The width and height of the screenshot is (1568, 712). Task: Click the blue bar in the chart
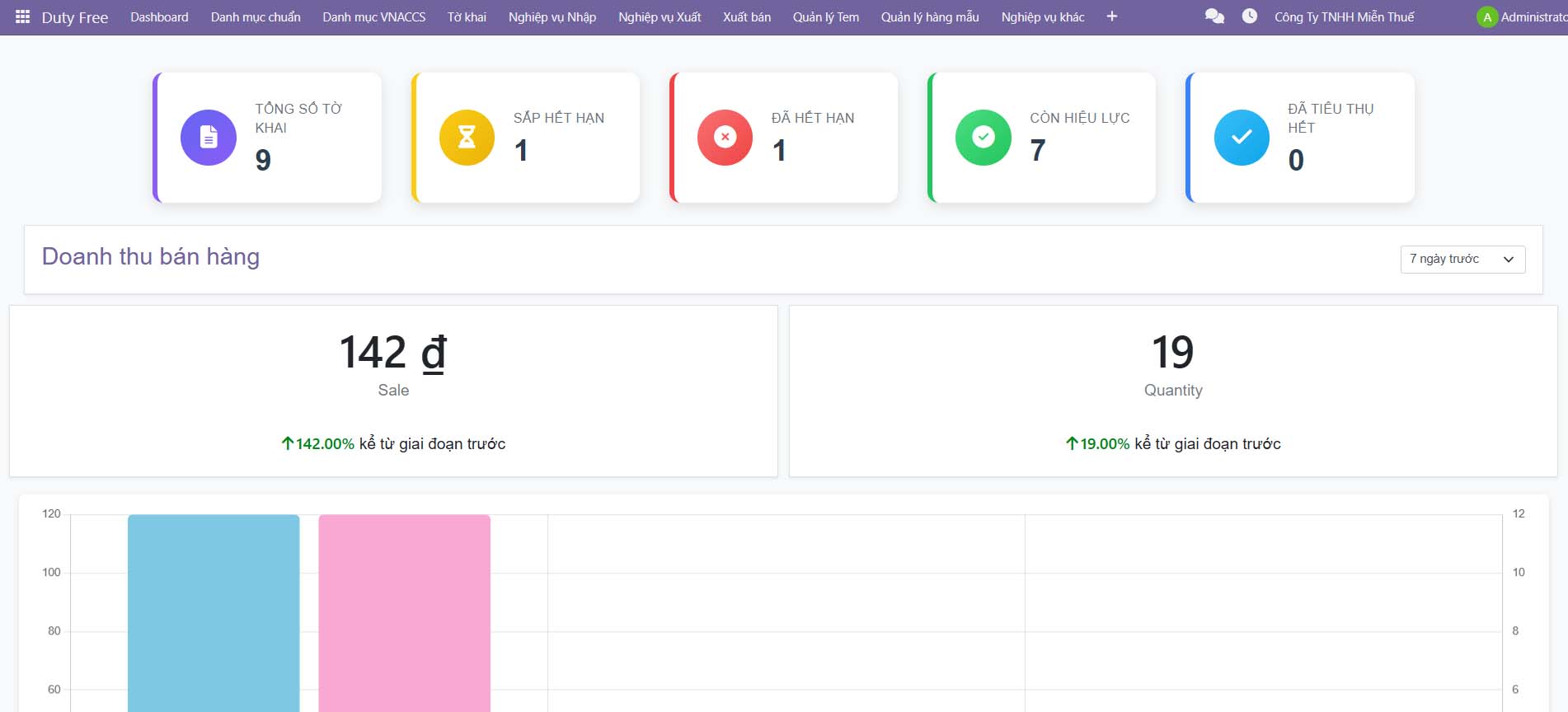pyautogui.click(x=214, y=614)
